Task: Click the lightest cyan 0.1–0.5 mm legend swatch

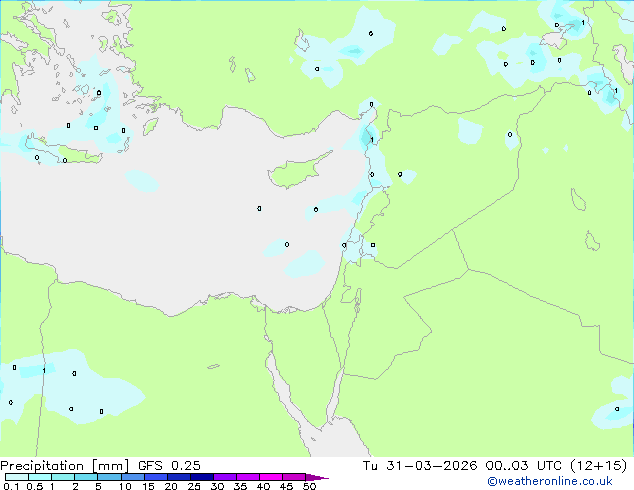Action: [17, 477]
